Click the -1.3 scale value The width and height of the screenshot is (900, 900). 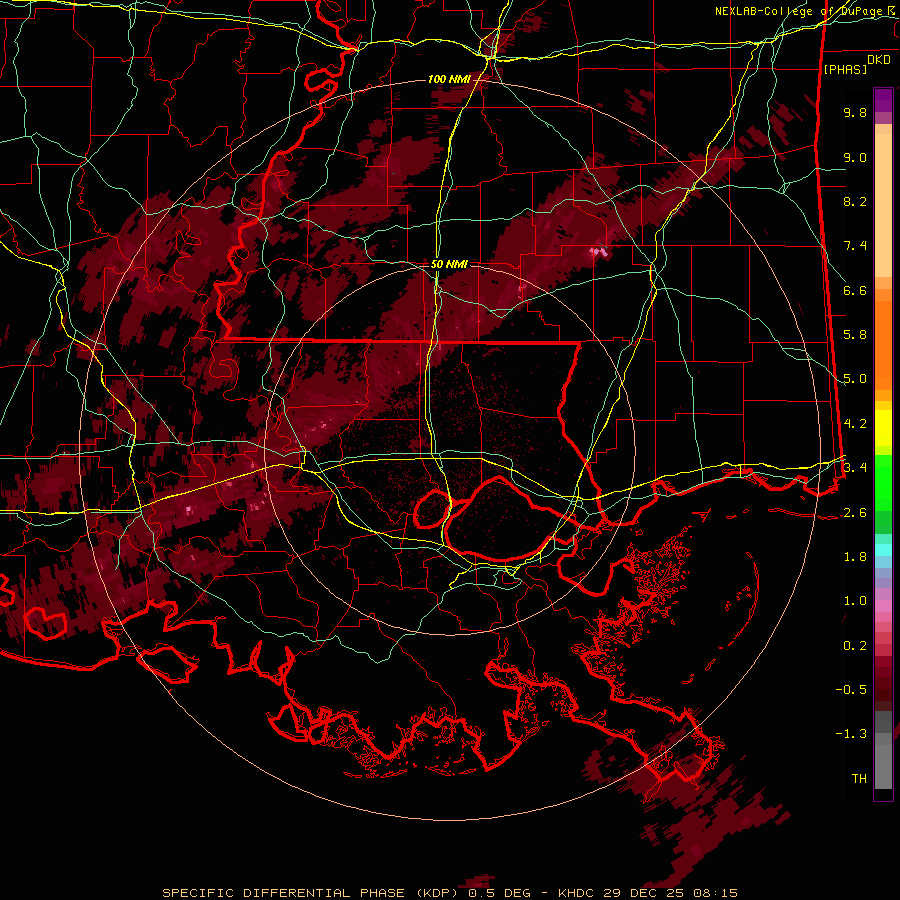pos(851,734)
